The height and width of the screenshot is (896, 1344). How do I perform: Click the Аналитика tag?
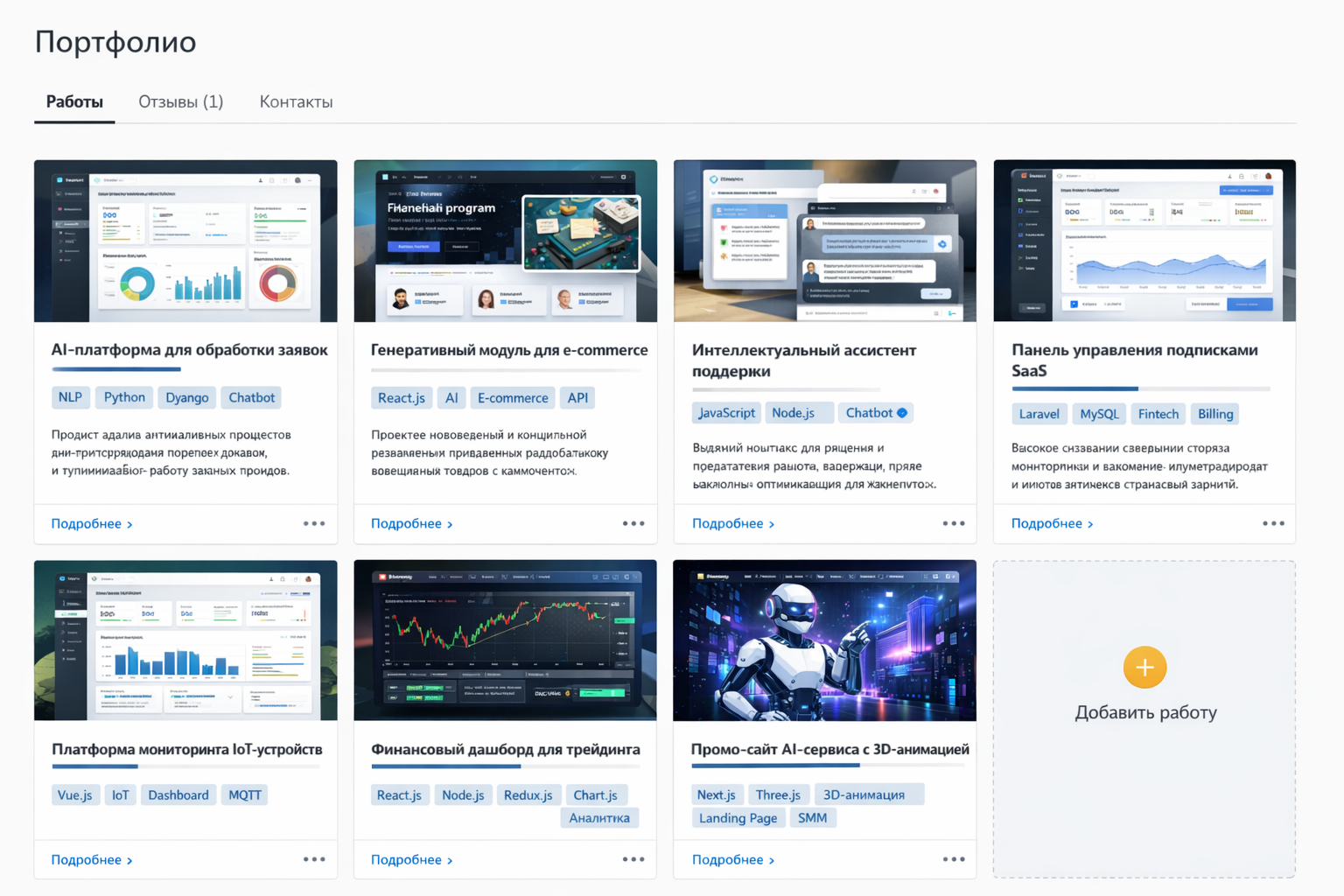click(x=599, y=818)
